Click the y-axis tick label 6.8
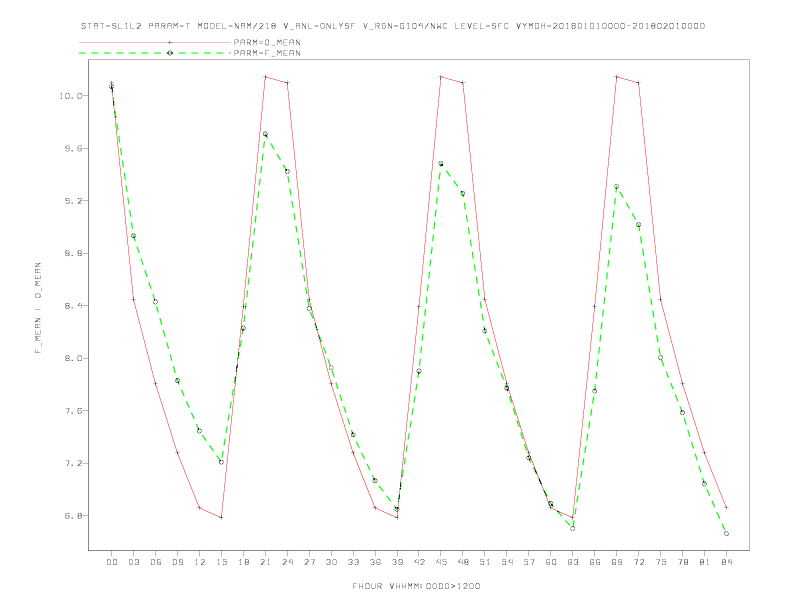Image resolution: width=792 pixels, height=612 pixels. point(74,516)
